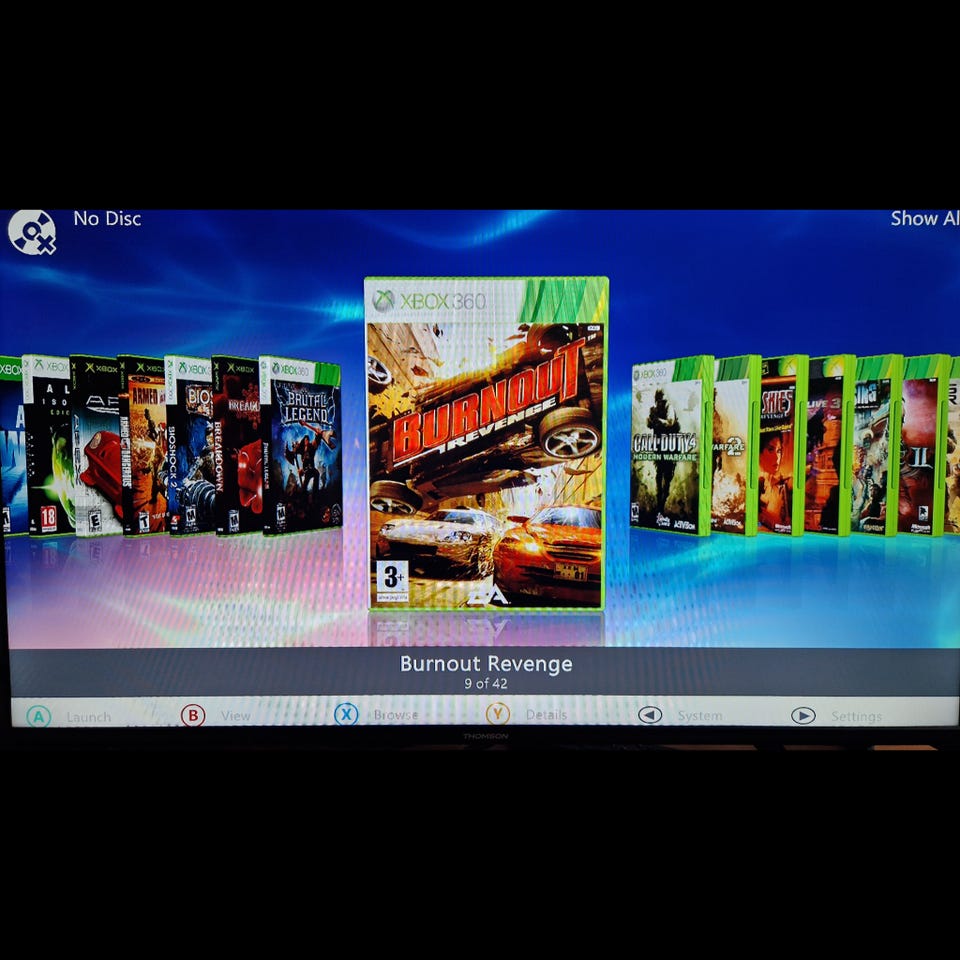Click the green A Launch icon
Screen dimensions: 960x960
(x=39, y=716)
